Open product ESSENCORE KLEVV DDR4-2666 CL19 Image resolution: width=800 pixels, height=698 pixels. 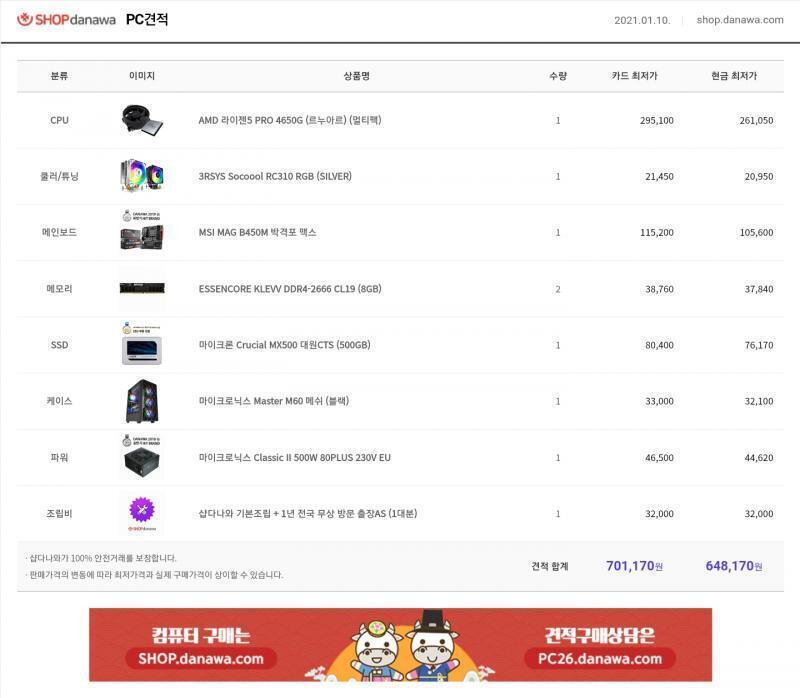pos(290,289)
